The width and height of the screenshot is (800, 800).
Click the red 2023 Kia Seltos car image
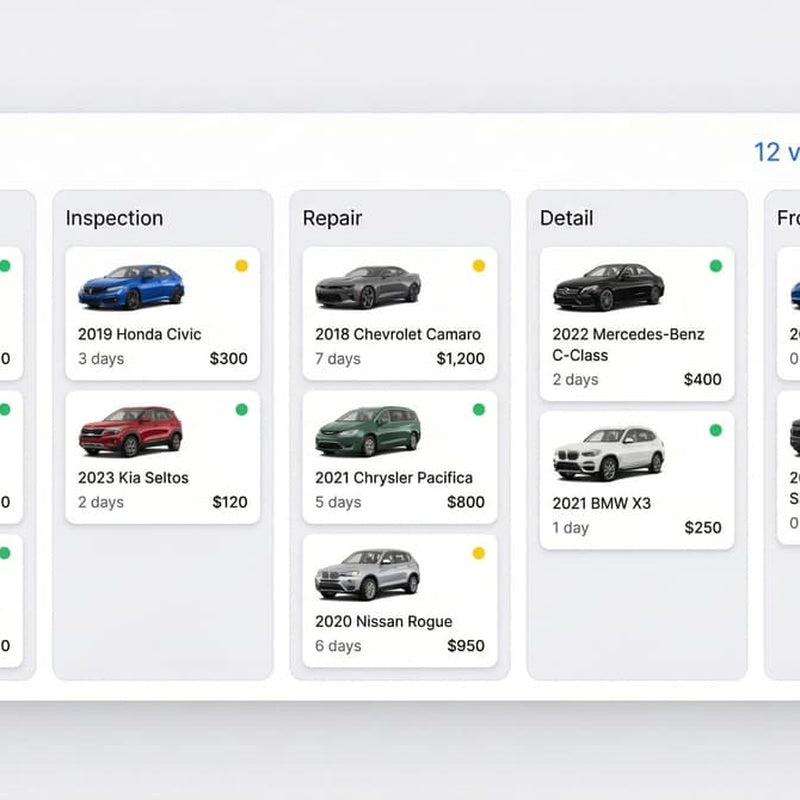click(131, 430)
